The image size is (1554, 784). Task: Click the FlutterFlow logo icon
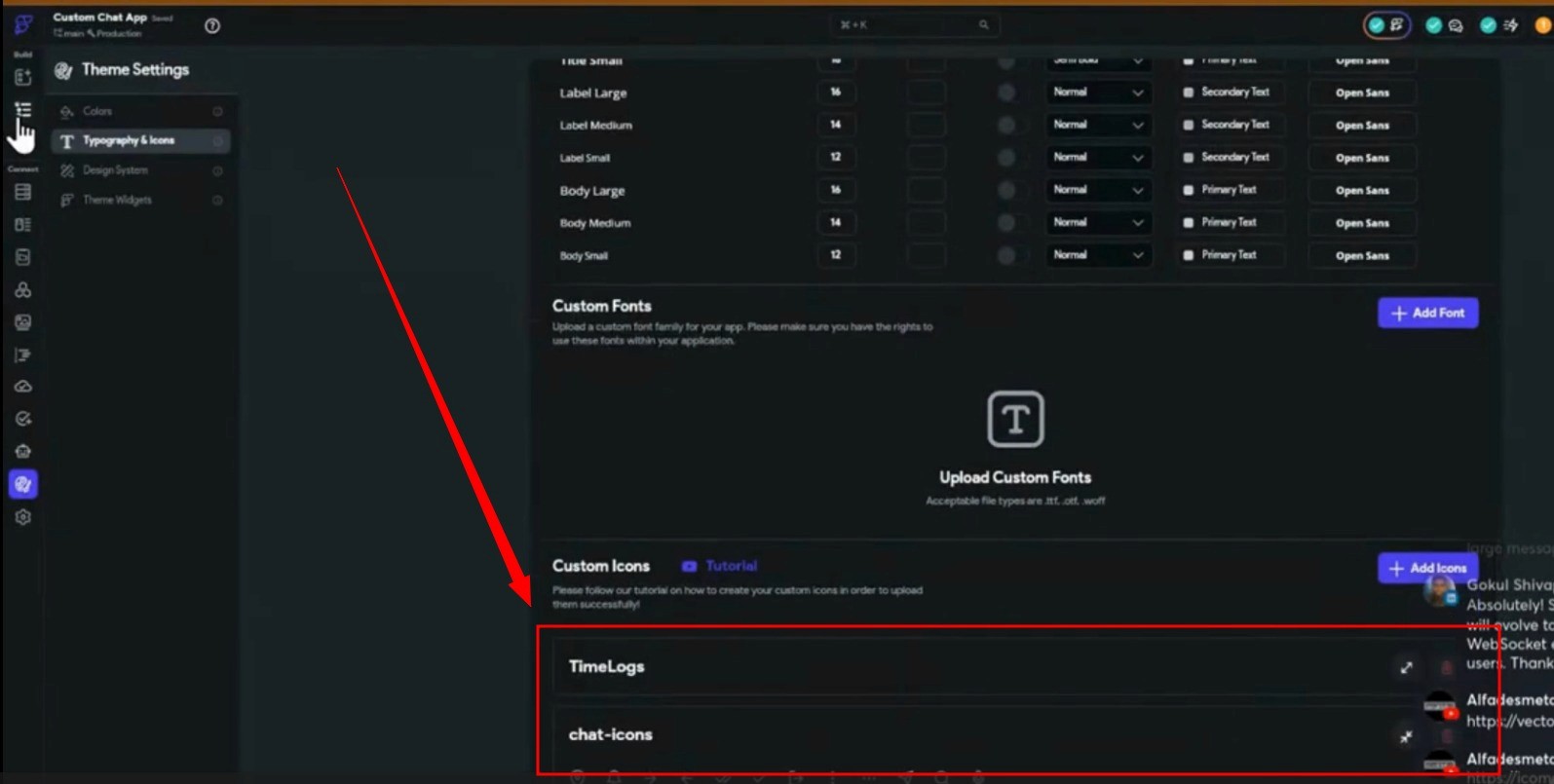tap(22, 24)
